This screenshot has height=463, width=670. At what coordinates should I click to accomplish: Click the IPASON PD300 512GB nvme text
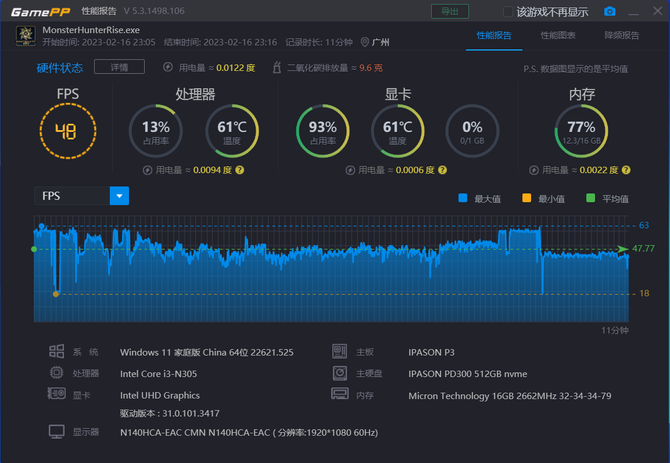click(467, 374)
